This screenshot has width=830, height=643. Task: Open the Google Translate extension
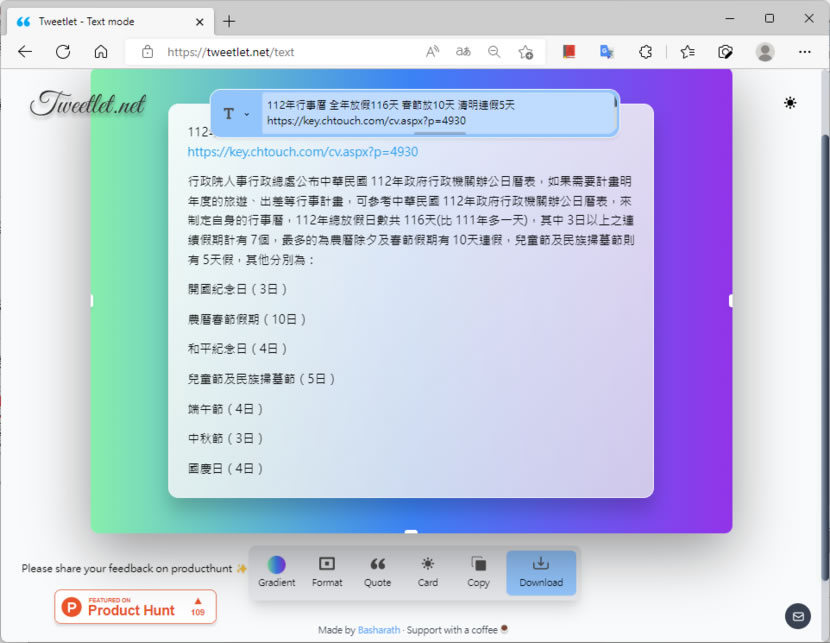(607, 52)
